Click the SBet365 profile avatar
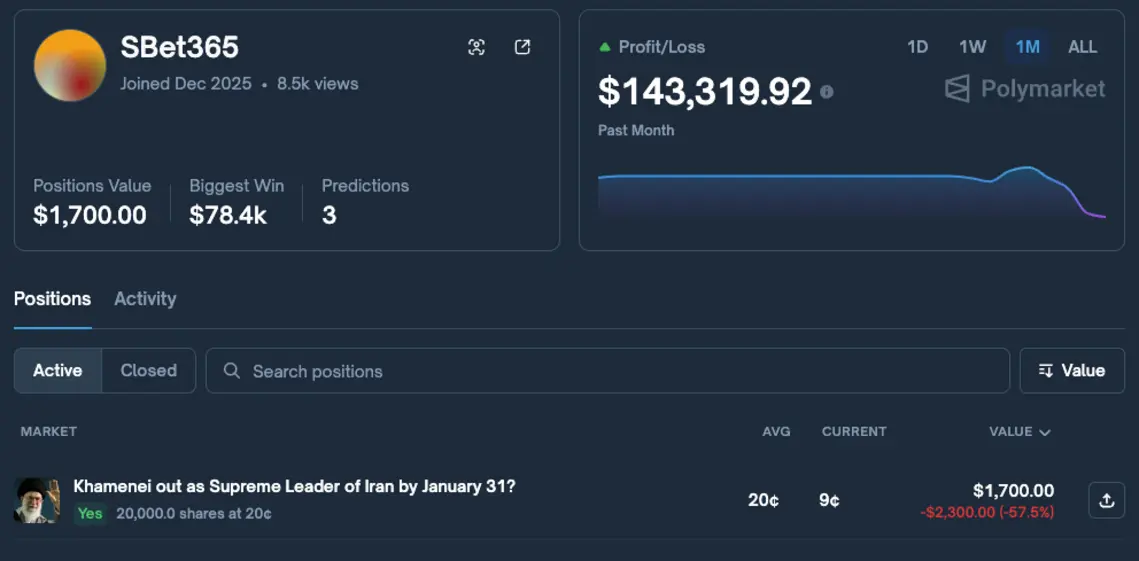This screenshot has height=561, width=1139. [x=70, y=66]
